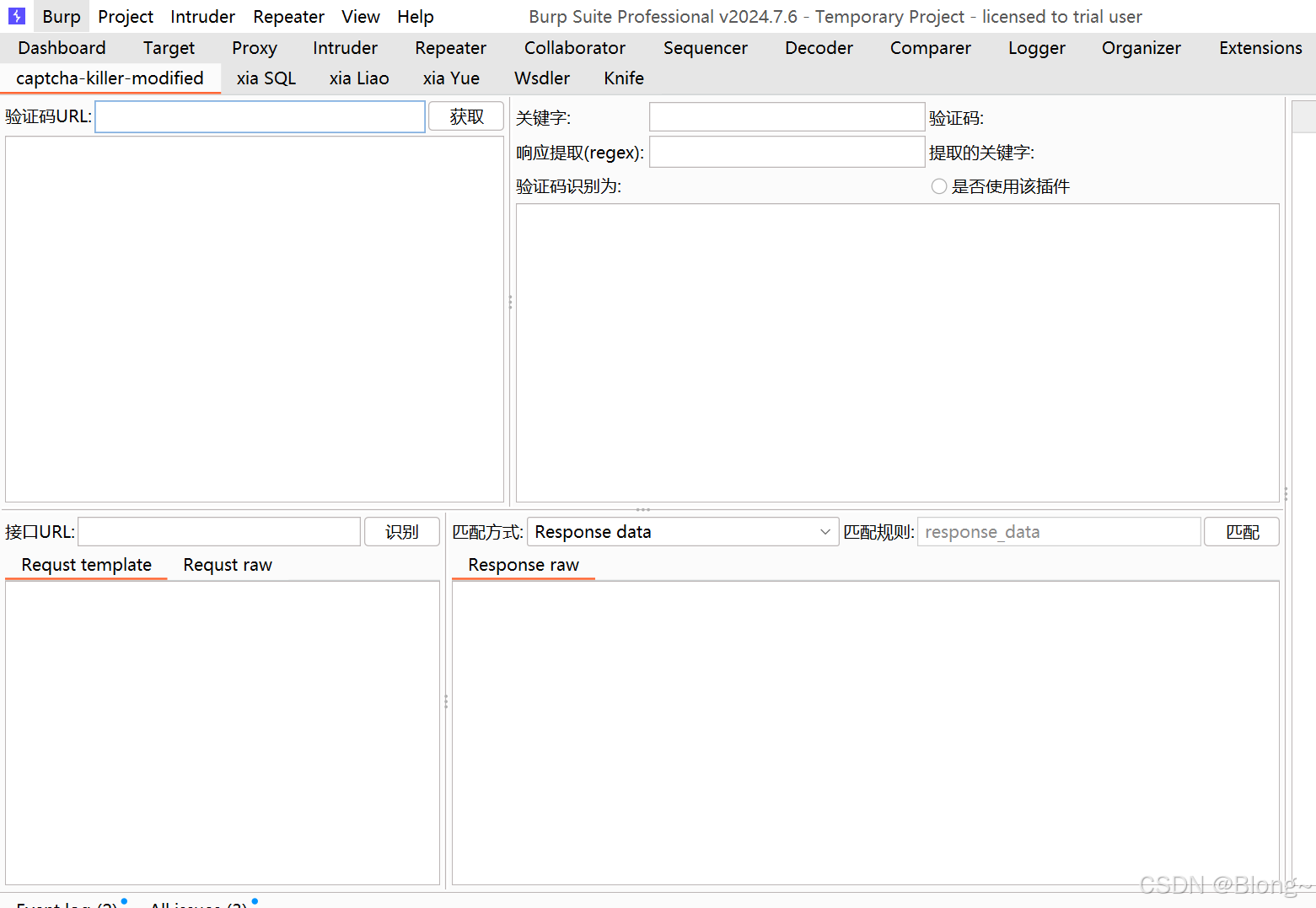Switch to the Sequencer tab
Viewport: 1316px width, 908px height.
(x=706, y=48)
